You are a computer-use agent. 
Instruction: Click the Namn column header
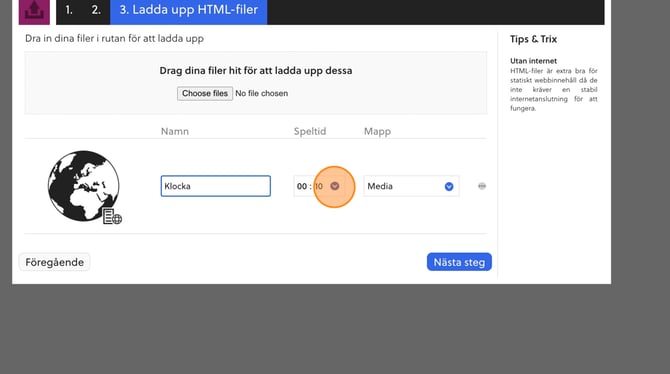pyautogui.click(x=175, y=131)
